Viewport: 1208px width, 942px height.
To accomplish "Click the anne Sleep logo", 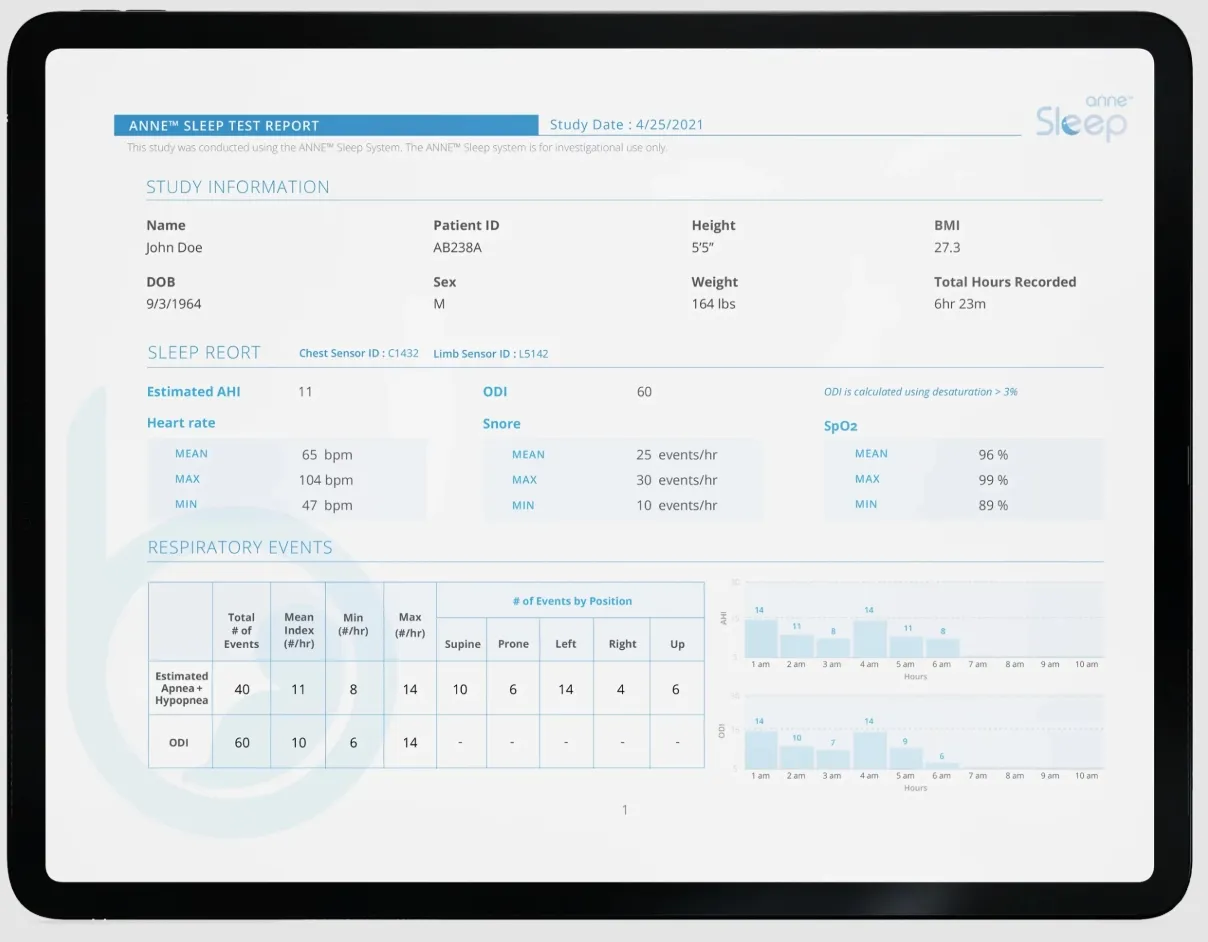I will pos(1083,118).
